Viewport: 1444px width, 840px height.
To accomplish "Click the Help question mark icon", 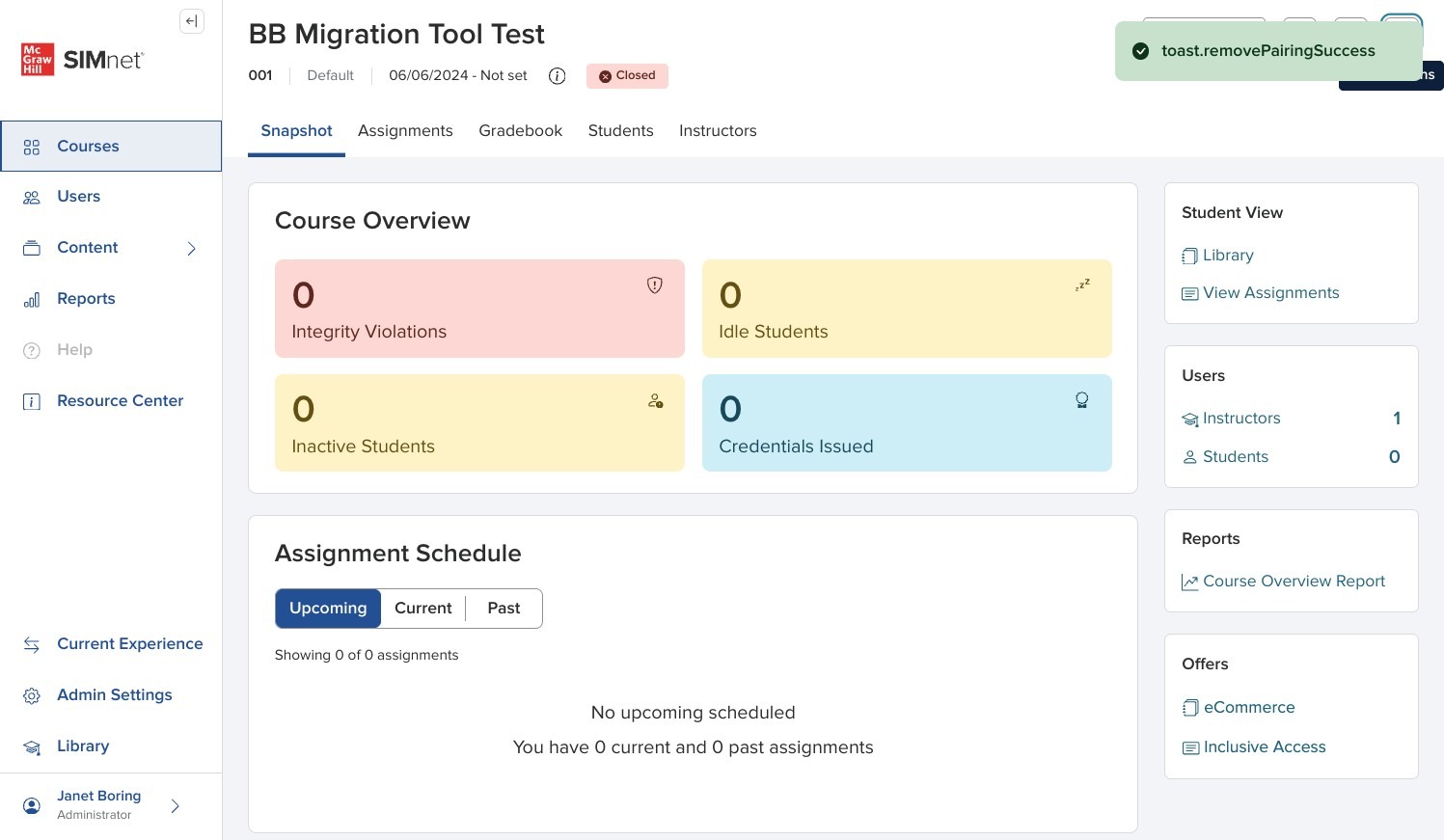I will pos(32,350).
